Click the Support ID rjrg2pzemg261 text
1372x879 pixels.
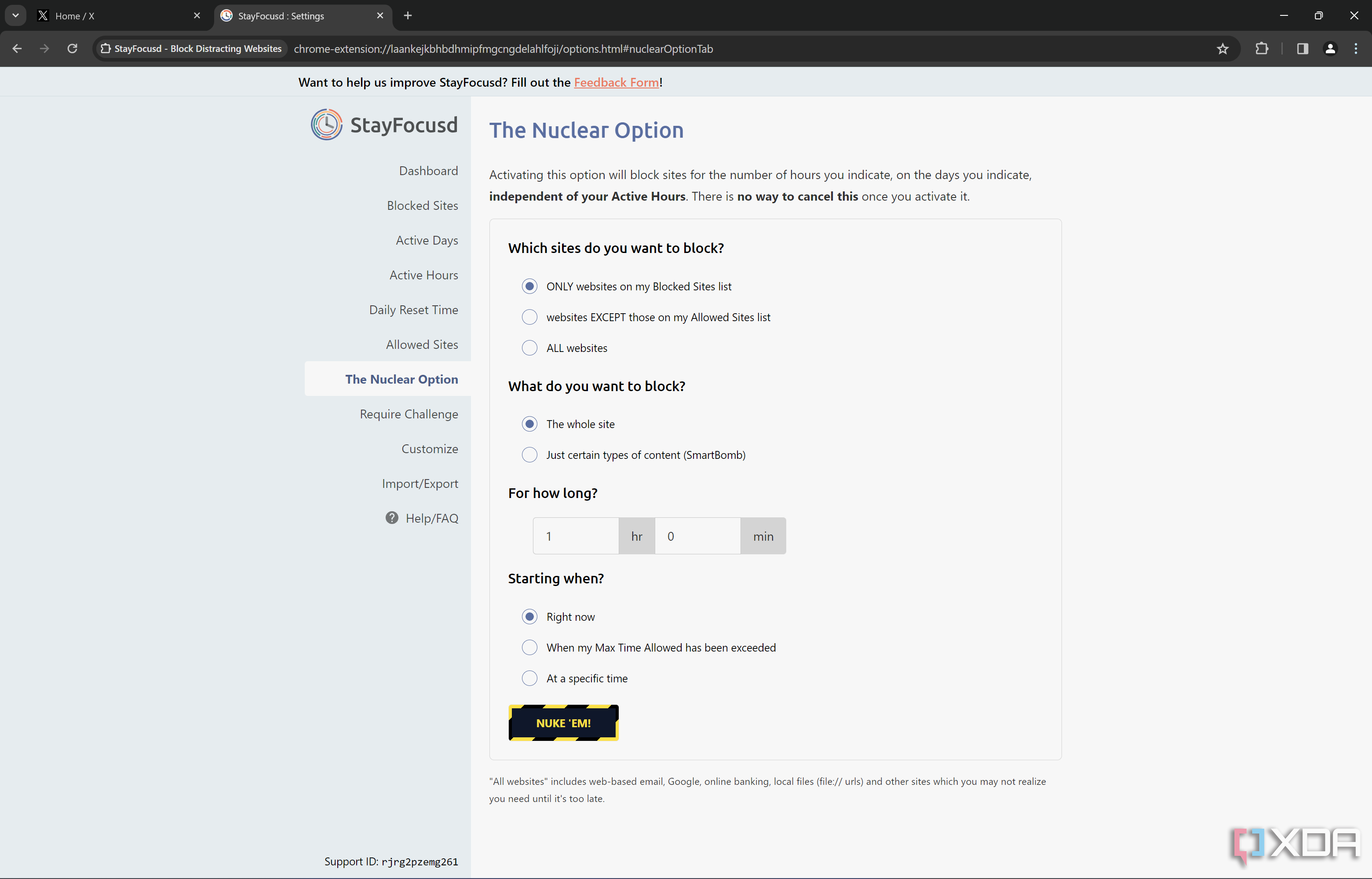[x=391, y=861]
